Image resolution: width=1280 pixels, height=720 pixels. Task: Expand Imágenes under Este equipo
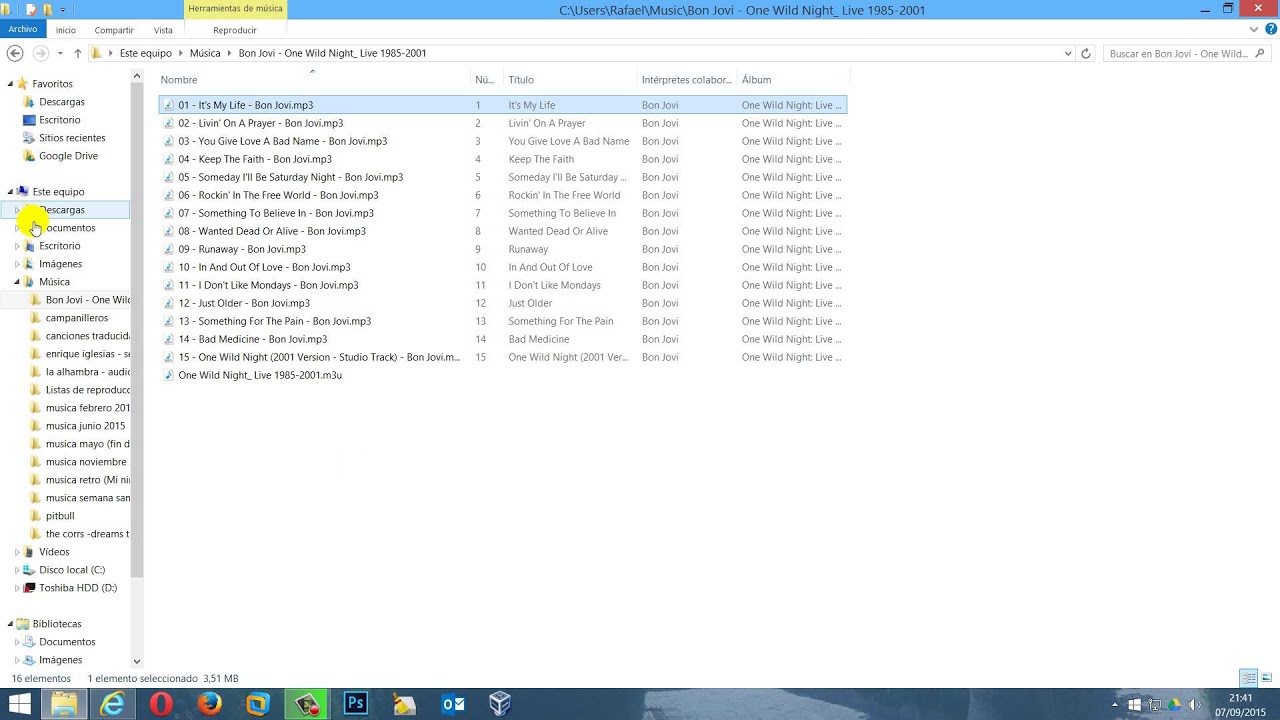pyautogui.click(x=17, y=264)
